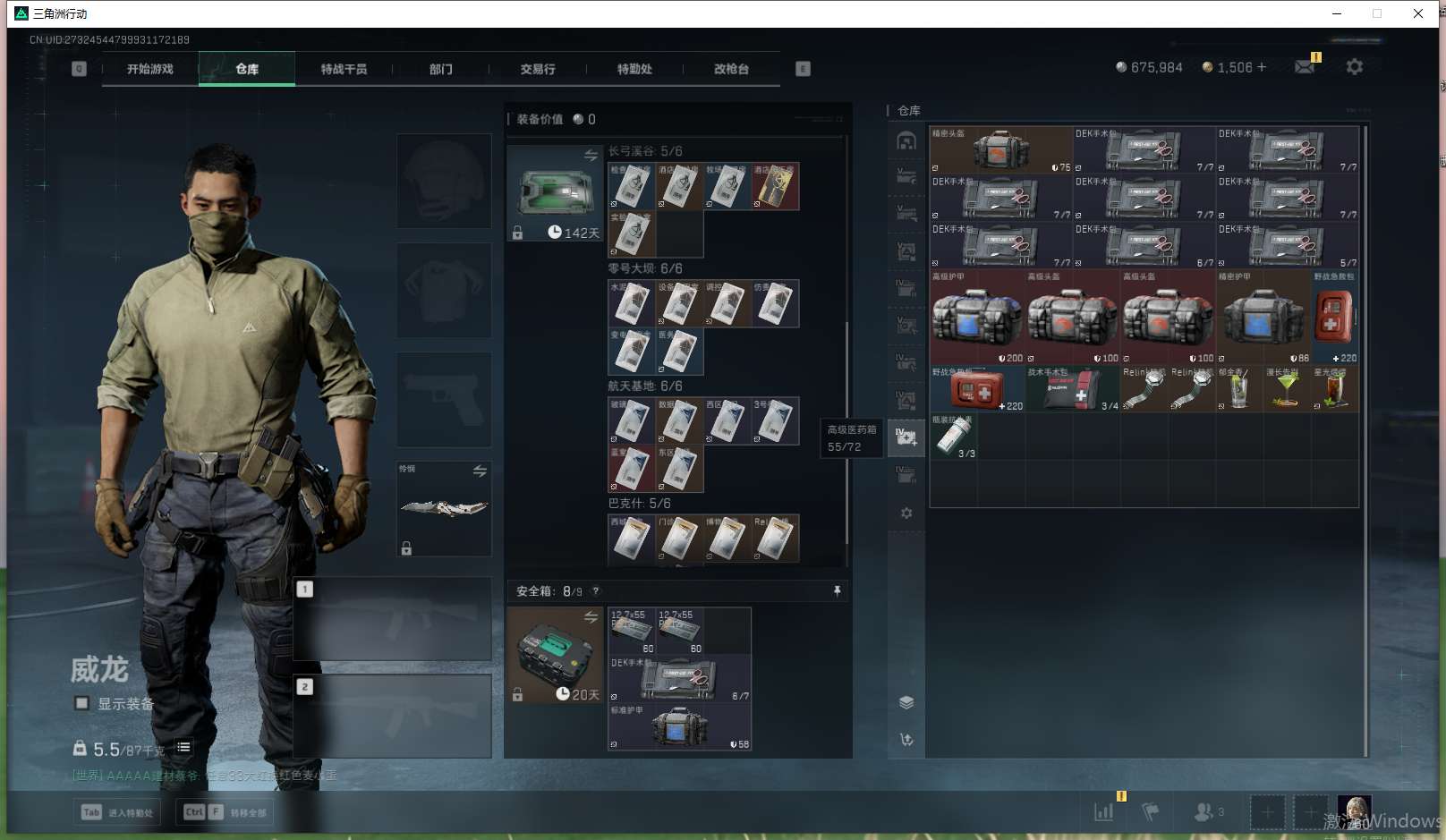Select the 精密护甲 repair kit with 86
Screen dimensions: 1446x840
[x=1263, y=317]
